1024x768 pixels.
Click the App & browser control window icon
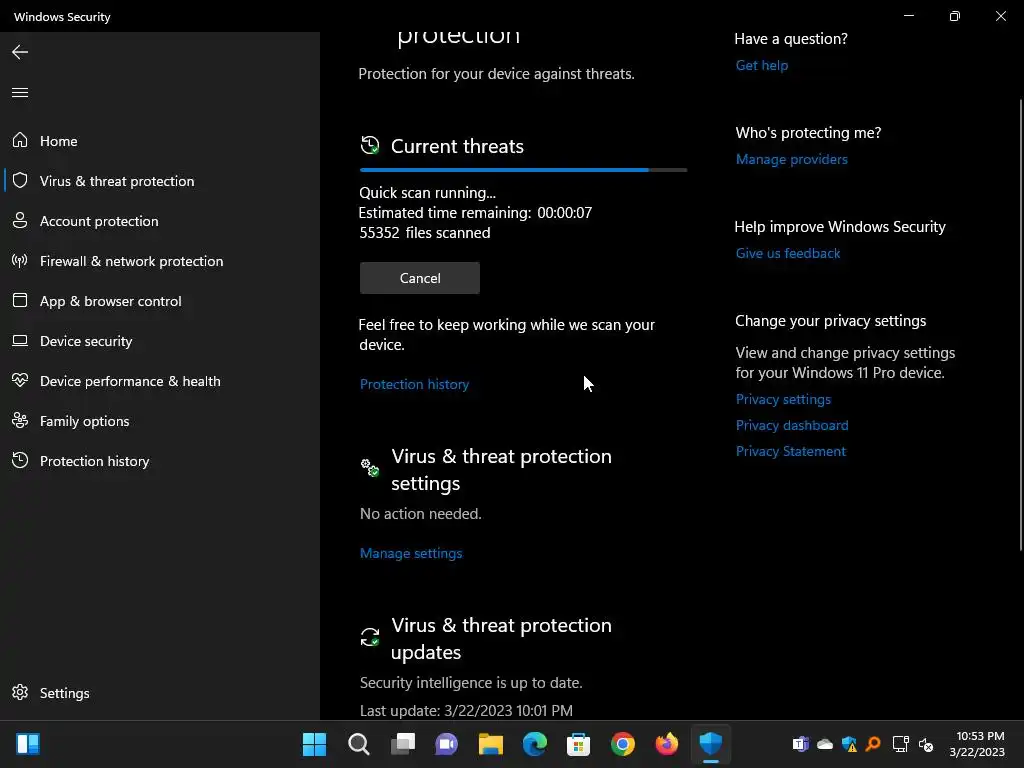coord(20,300)
